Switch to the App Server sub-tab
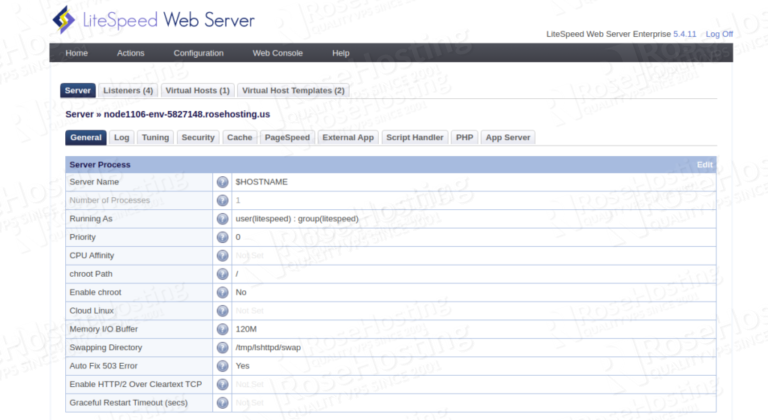Screen dimensions: 768x420 508,137
